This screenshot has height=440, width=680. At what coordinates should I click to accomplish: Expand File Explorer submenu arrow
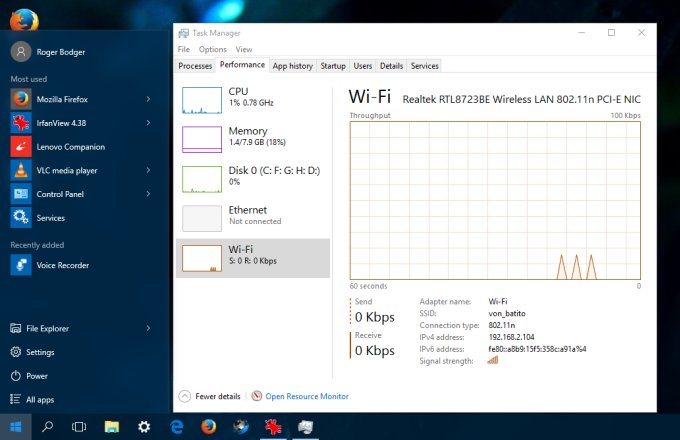point(148,329)
